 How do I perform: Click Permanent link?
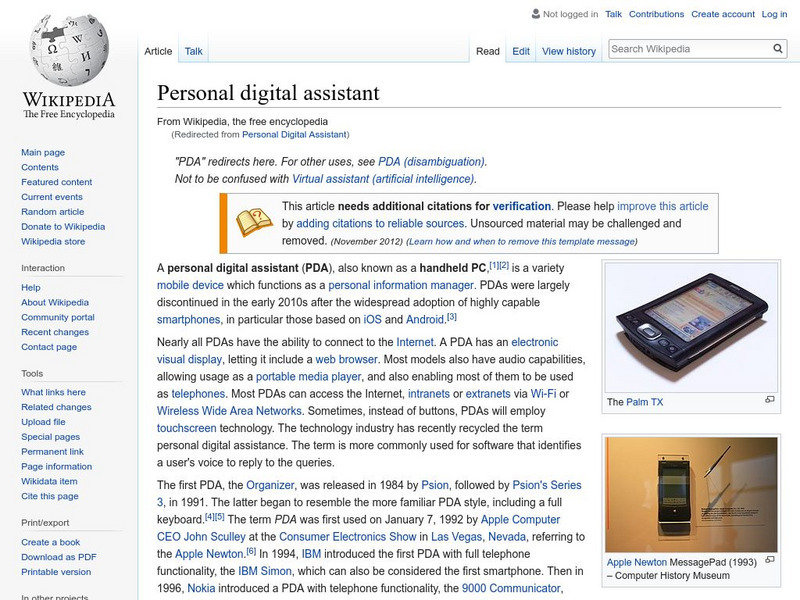(52, 451)
